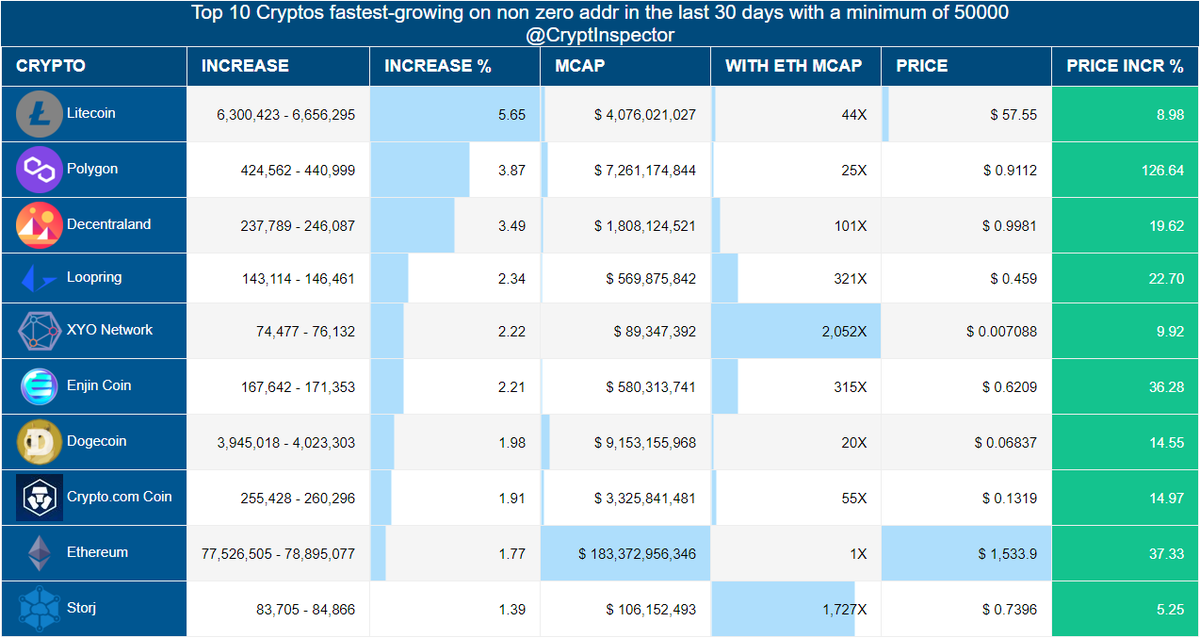Sort by the PRICE column header
Image resolution: width=1200 pixels, height=638 pixels.
966,66
